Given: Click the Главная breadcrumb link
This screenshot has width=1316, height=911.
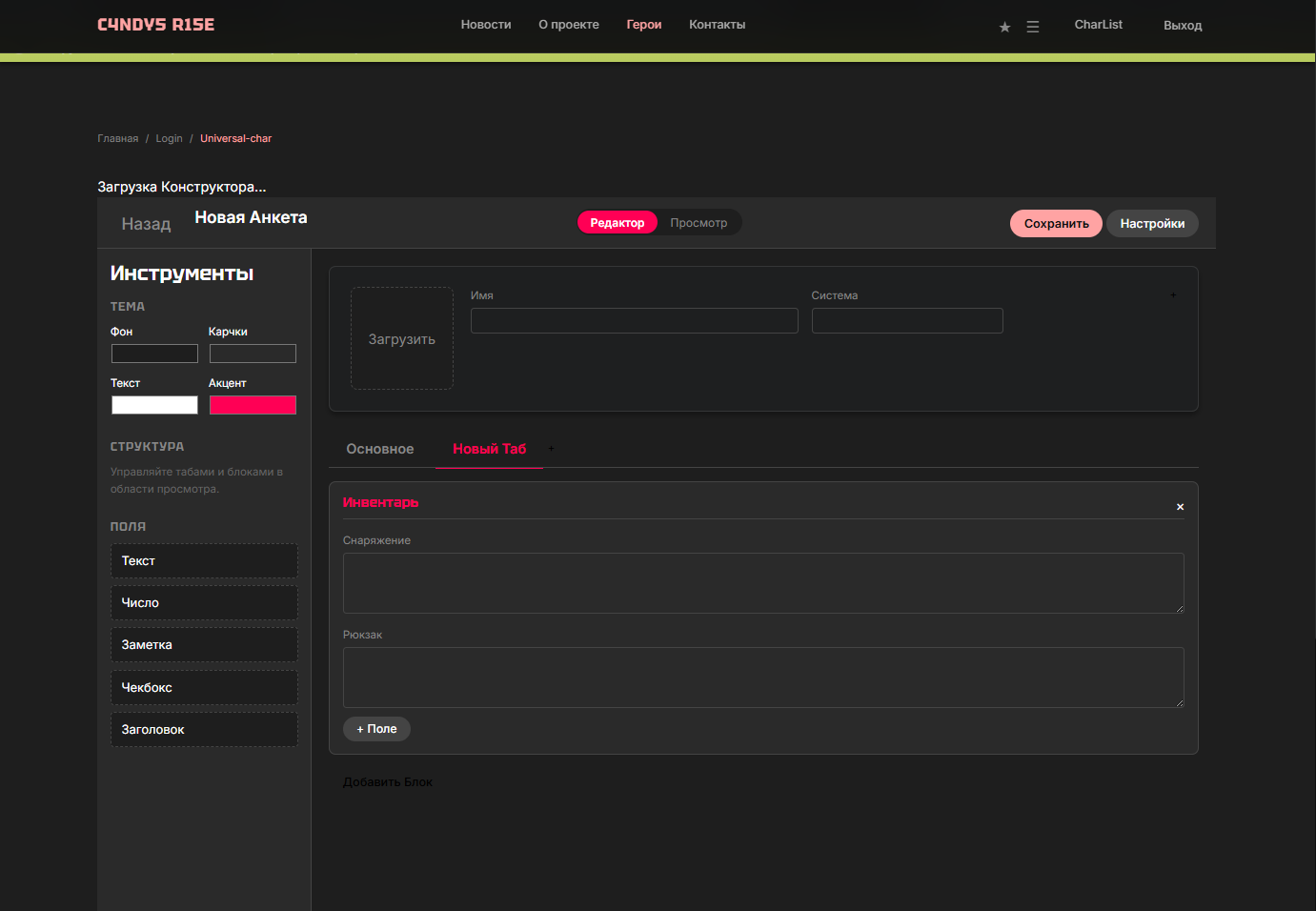Looking at the screenshot, I should click(118, 139).
